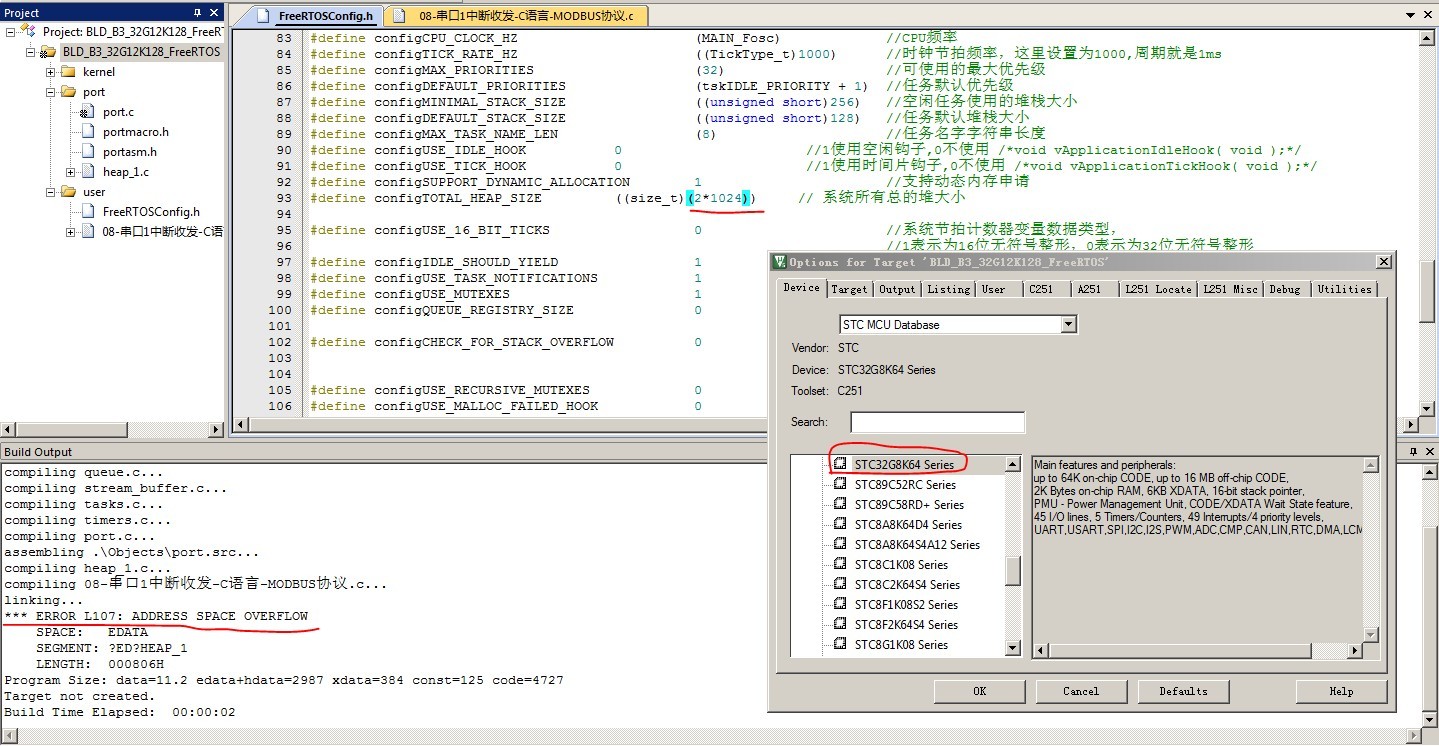The width and height of the screenshot is (1439, 746).
Task: Collapse BLD_B3_32G12K128_FreeRTOS target node
Action: click(x=31, y=52)
